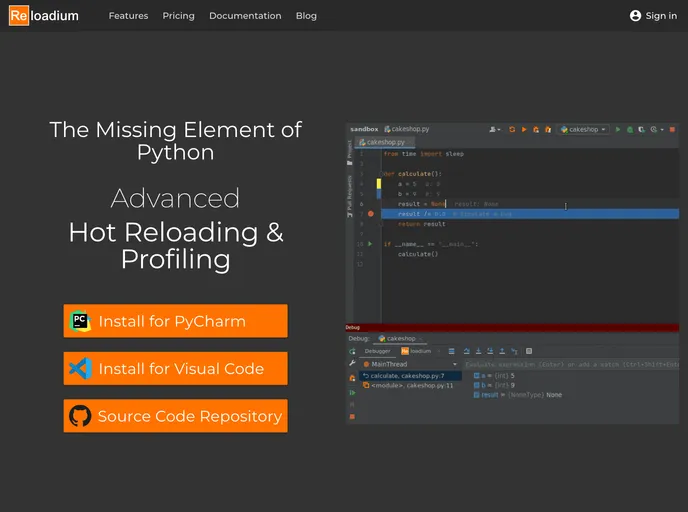Click orange Reloadium reload icon in toolbar
The image size is (688, 512).
(512, 129)
